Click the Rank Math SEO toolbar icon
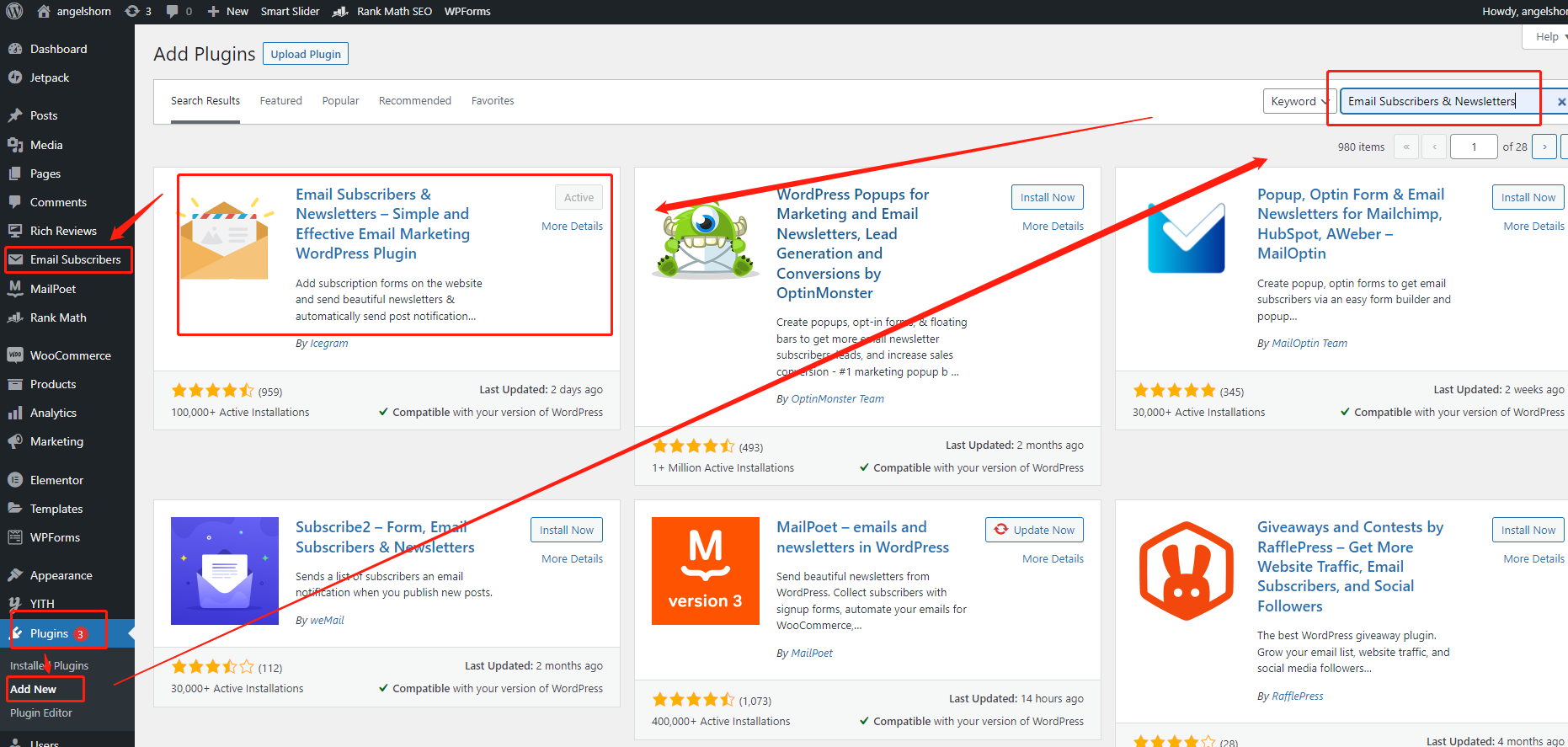The image size is (1568, 747). (341, 11)
